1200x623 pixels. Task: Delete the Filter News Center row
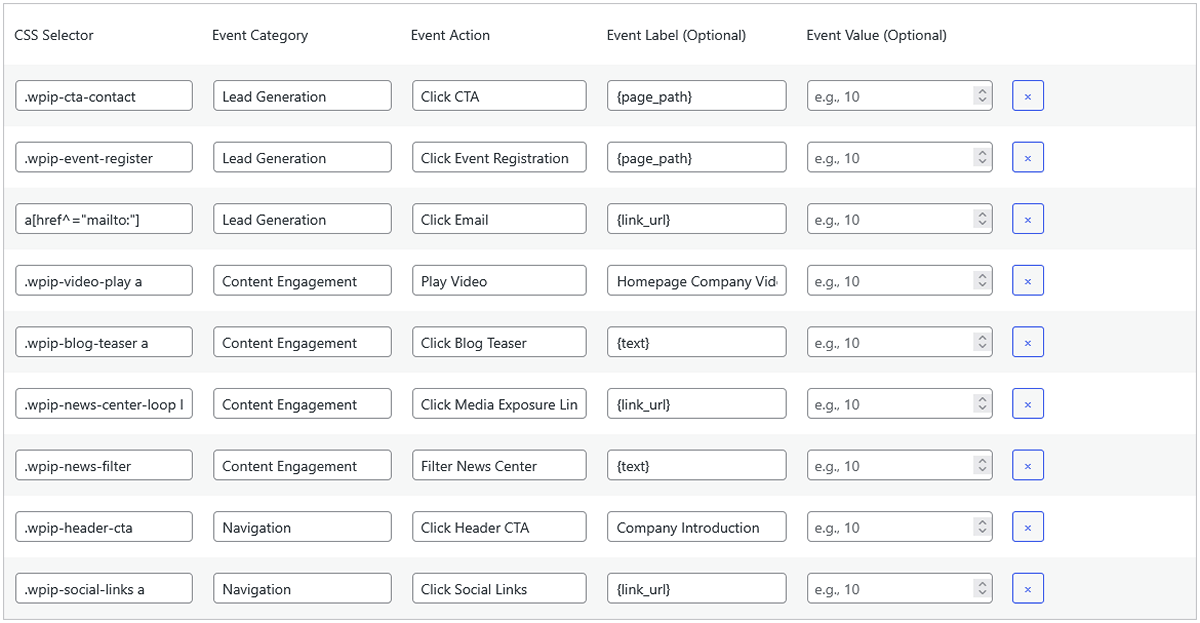point(1027,465)
